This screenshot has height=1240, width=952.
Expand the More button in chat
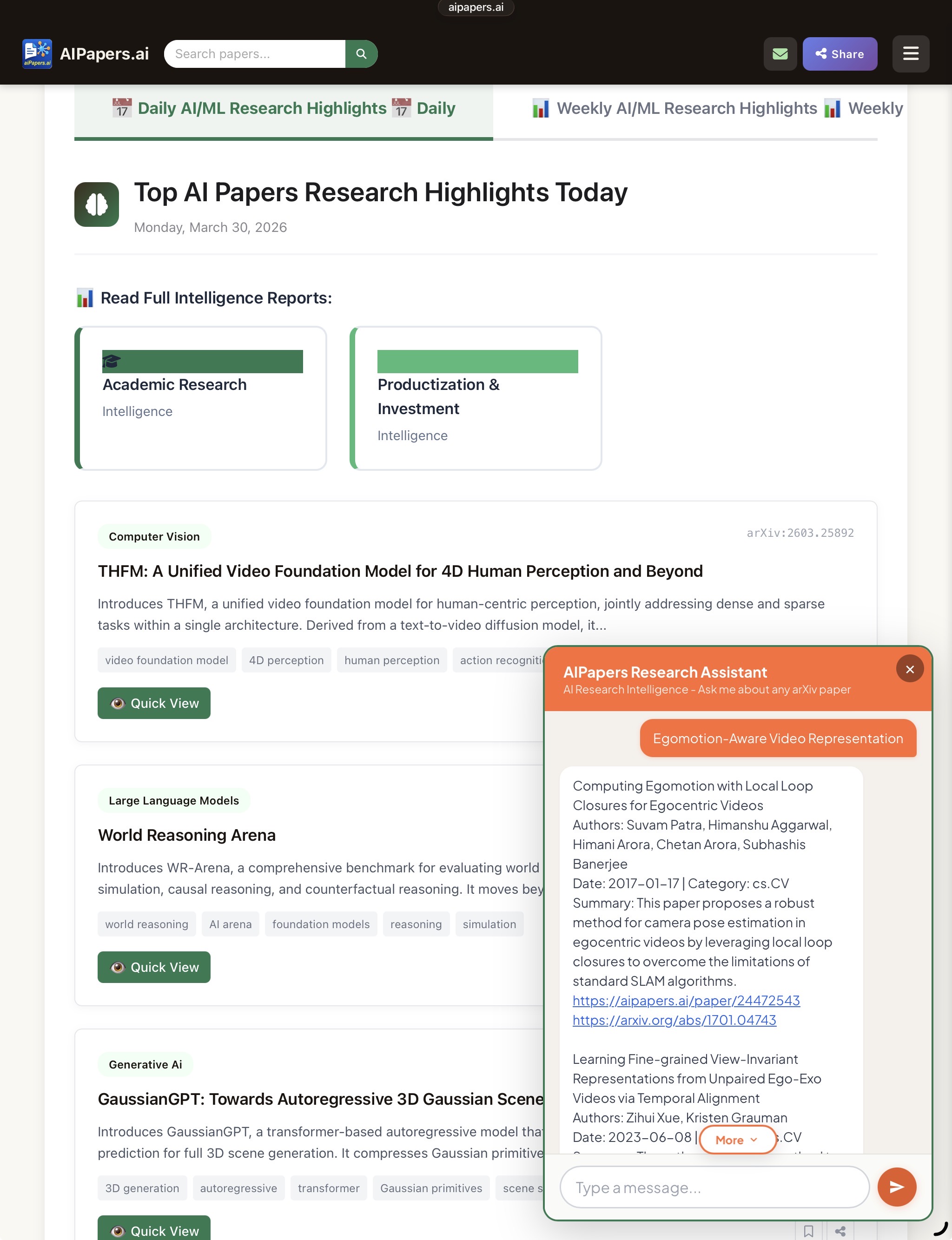point(737,1139)
